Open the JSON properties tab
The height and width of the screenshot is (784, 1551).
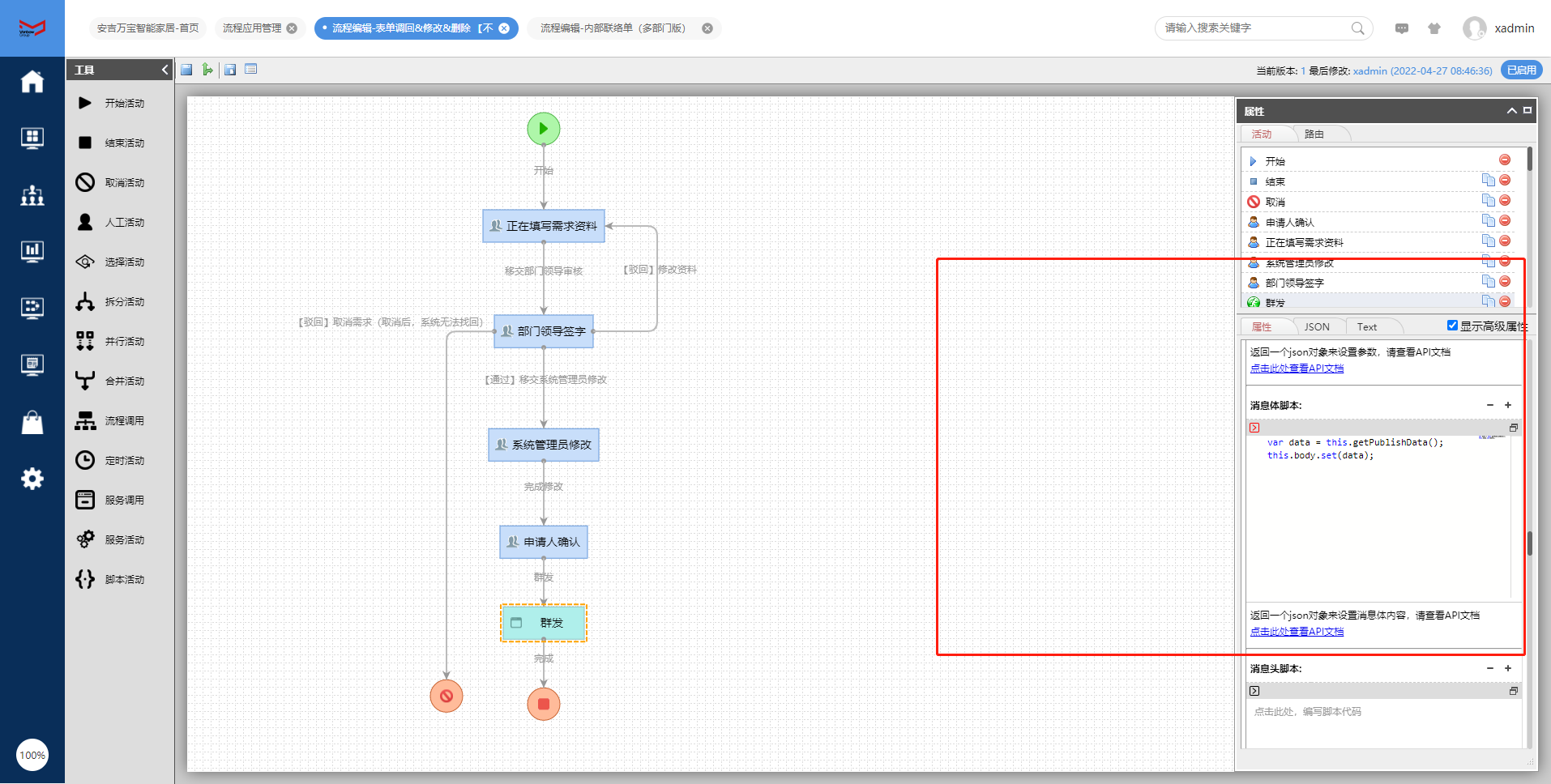pos(1316,327)
